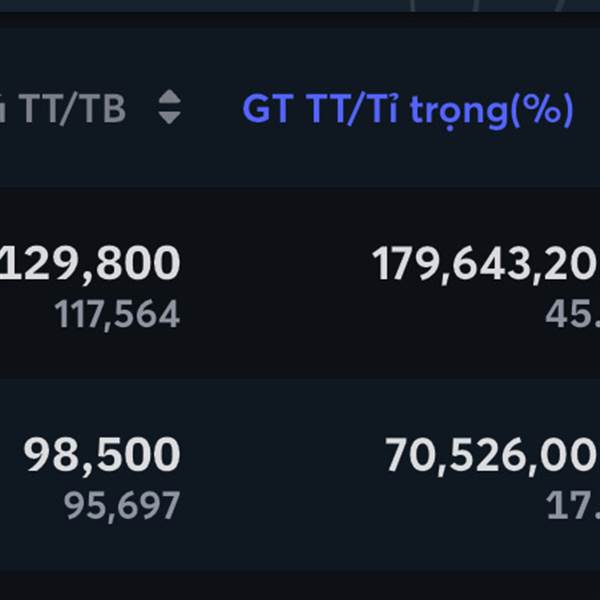Click the 129,800 price value
Viewport: 600px width, 600px height.
click(x=90, y=264)
